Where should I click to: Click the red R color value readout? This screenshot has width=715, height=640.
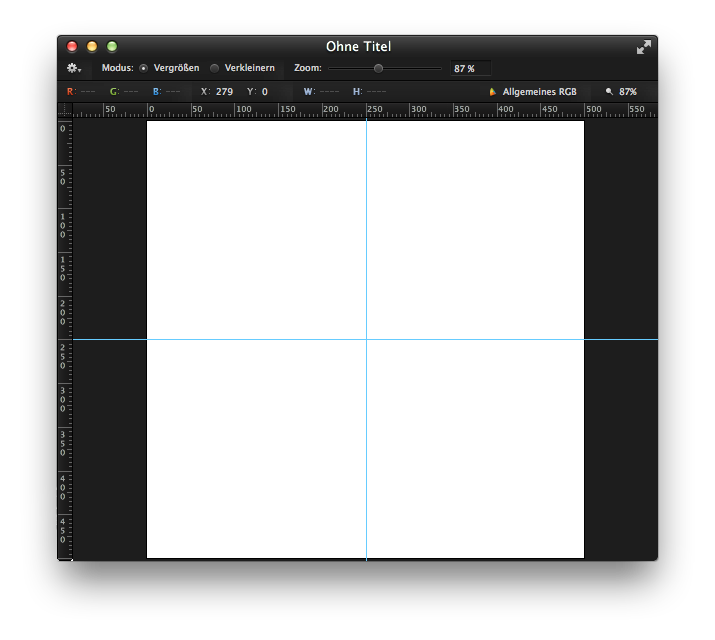[82, 92]
